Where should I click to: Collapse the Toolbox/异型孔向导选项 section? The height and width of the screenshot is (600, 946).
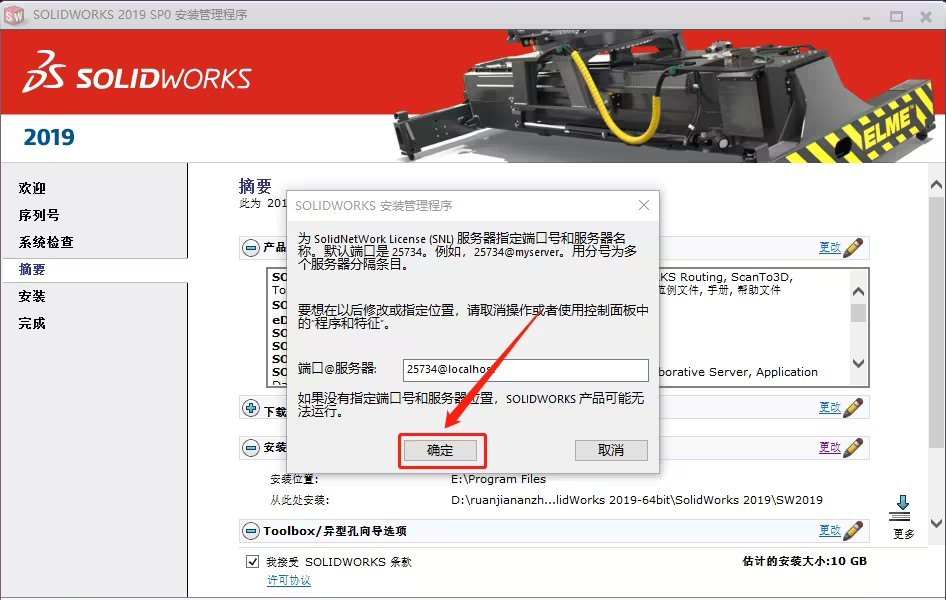[251, 531]
